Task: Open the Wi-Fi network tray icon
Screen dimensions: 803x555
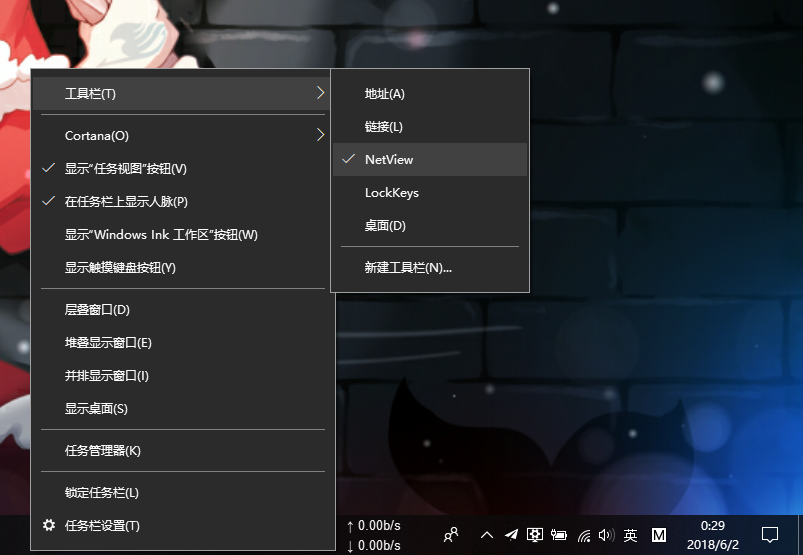Action: tap(584, 536)
